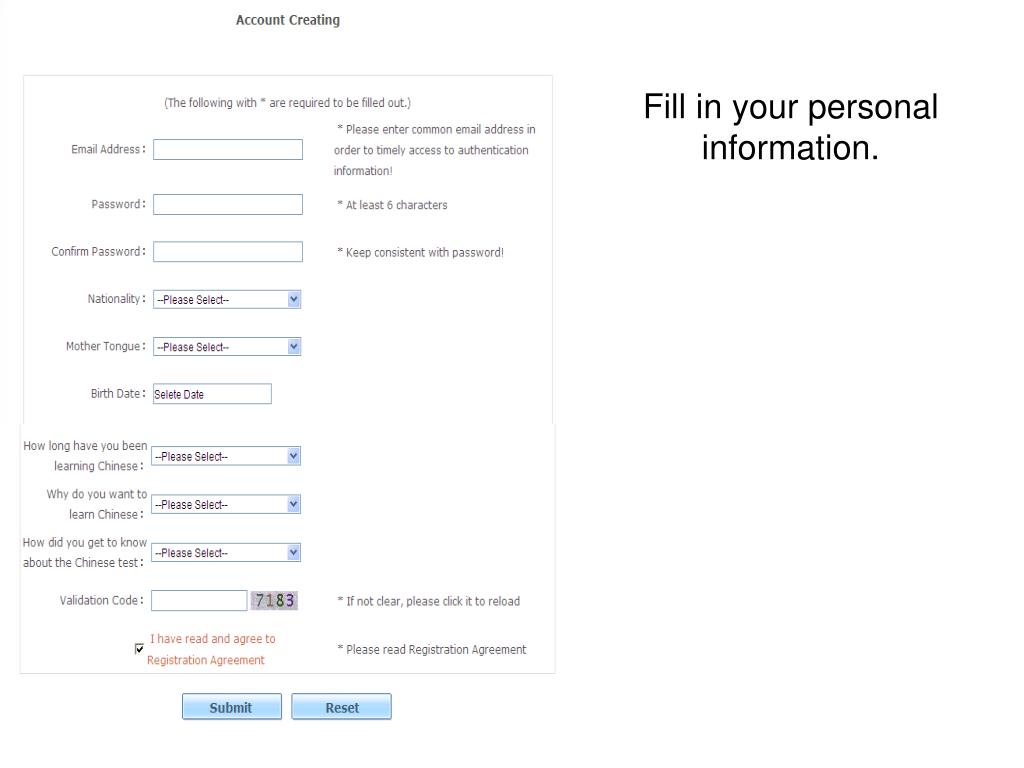
Task: Click the Validation Code input box
Action: (199, 600)
